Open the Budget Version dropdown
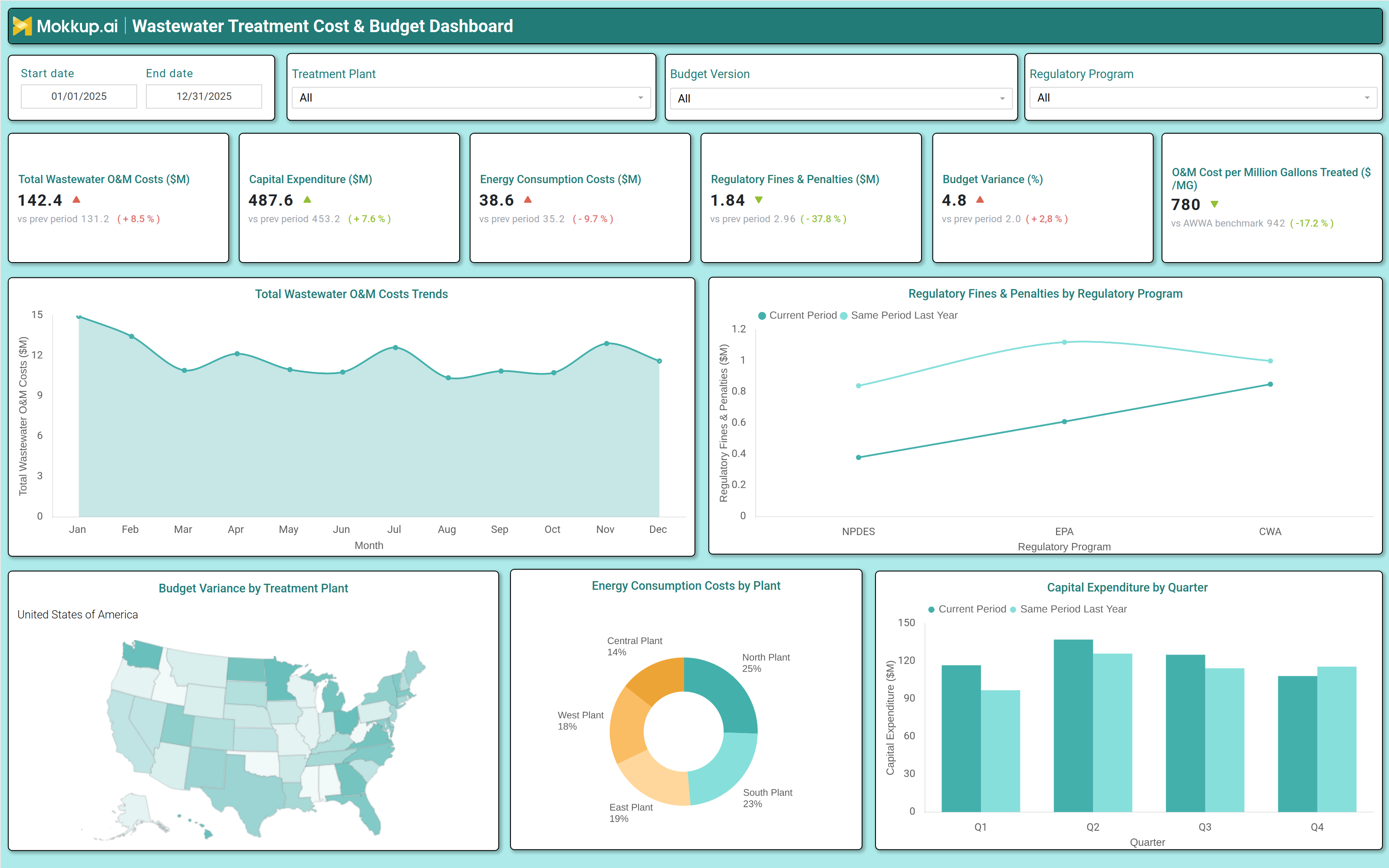Viewport: 1389px width, 868px height. point(841,98)
